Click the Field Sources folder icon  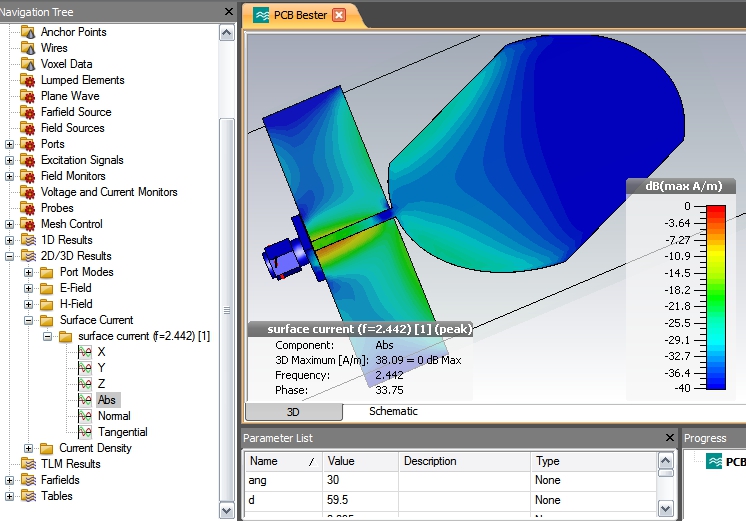pyautogui.click(x=28, y=128)
